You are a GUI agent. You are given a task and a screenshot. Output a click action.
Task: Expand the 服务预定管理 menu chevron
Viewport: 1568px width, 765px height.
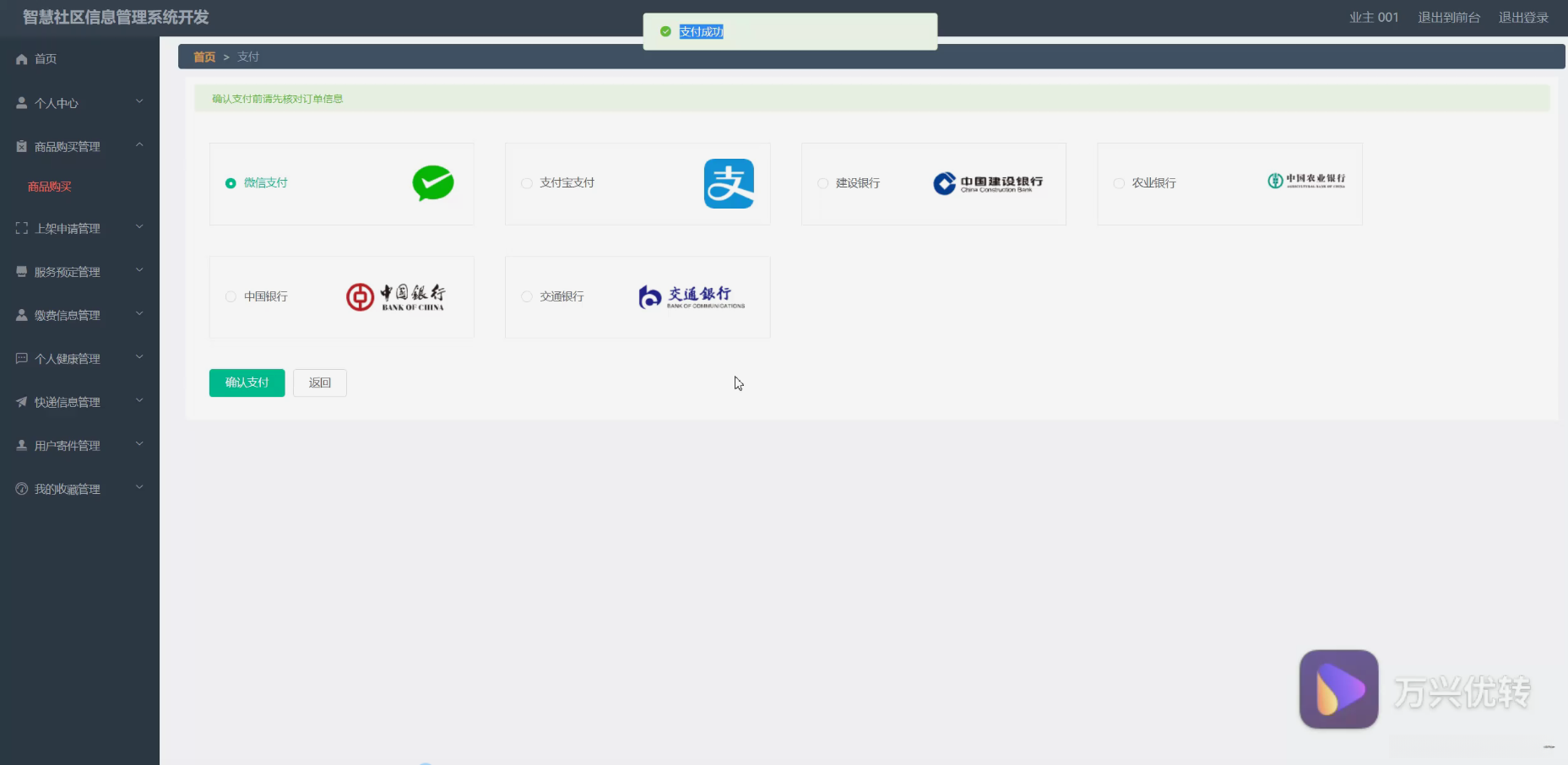coord(139,271)
